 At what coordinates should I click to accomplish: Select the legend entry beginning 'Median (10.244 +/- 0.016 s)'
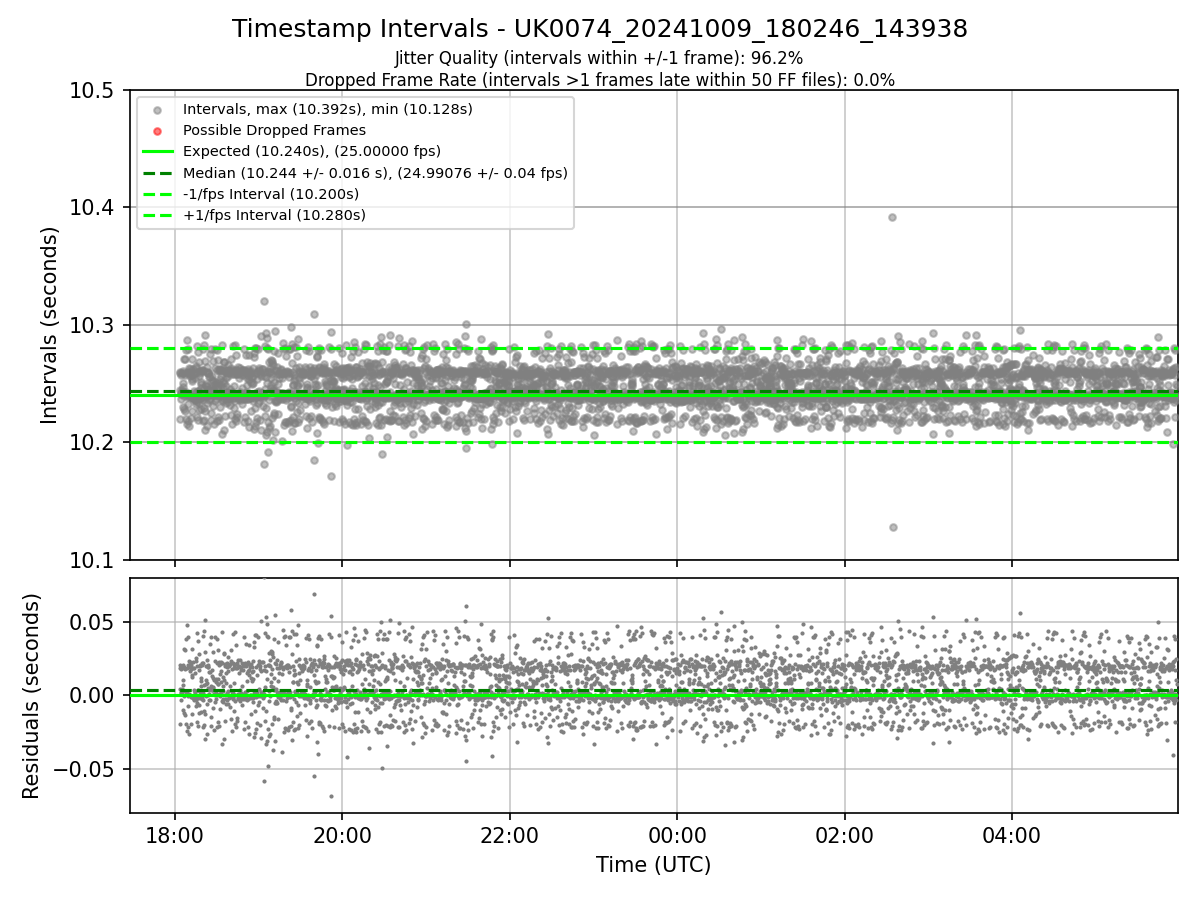point(375,173)
